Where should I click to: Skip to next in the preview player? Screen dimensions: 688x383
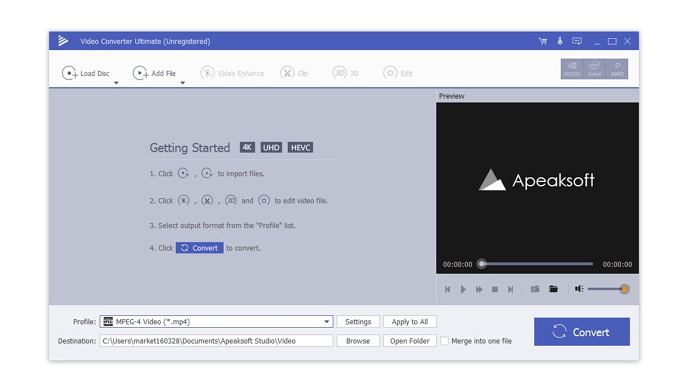coord(510,290)
